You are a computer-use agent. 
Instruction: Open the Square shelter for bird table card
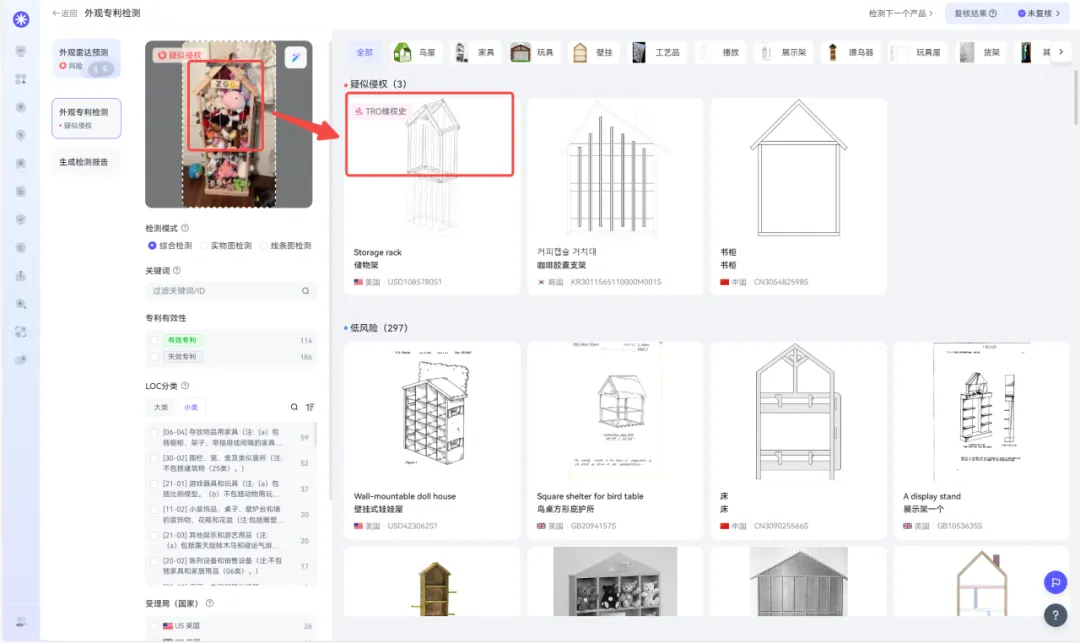(x=614, y=441)
